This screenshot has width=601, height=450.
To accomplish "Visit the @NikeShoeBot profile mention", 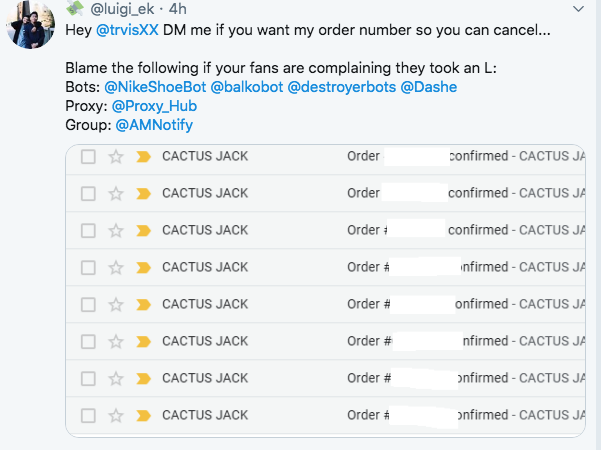I will click(x=155, y=88).
